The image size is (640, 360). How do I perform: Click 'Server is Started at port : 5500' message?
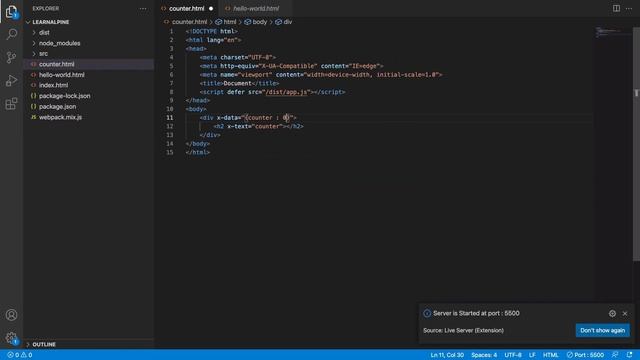tap(476, 313)
